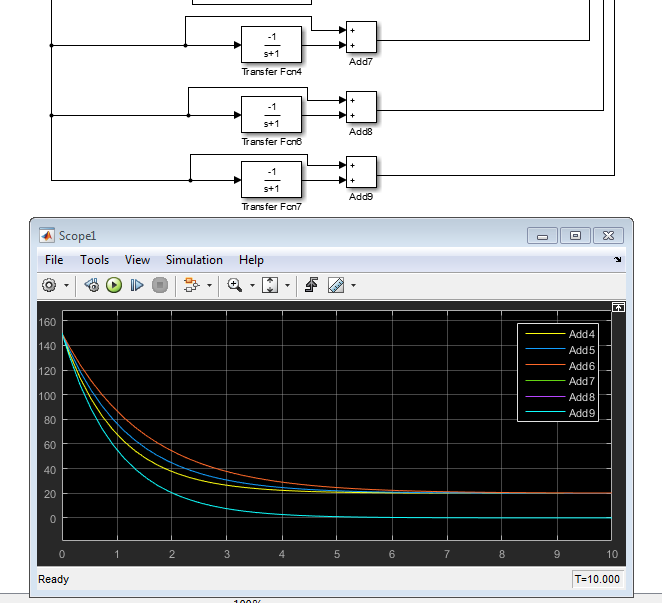
Task: Click the Scale axes limits icon
Action: [271, 285]
